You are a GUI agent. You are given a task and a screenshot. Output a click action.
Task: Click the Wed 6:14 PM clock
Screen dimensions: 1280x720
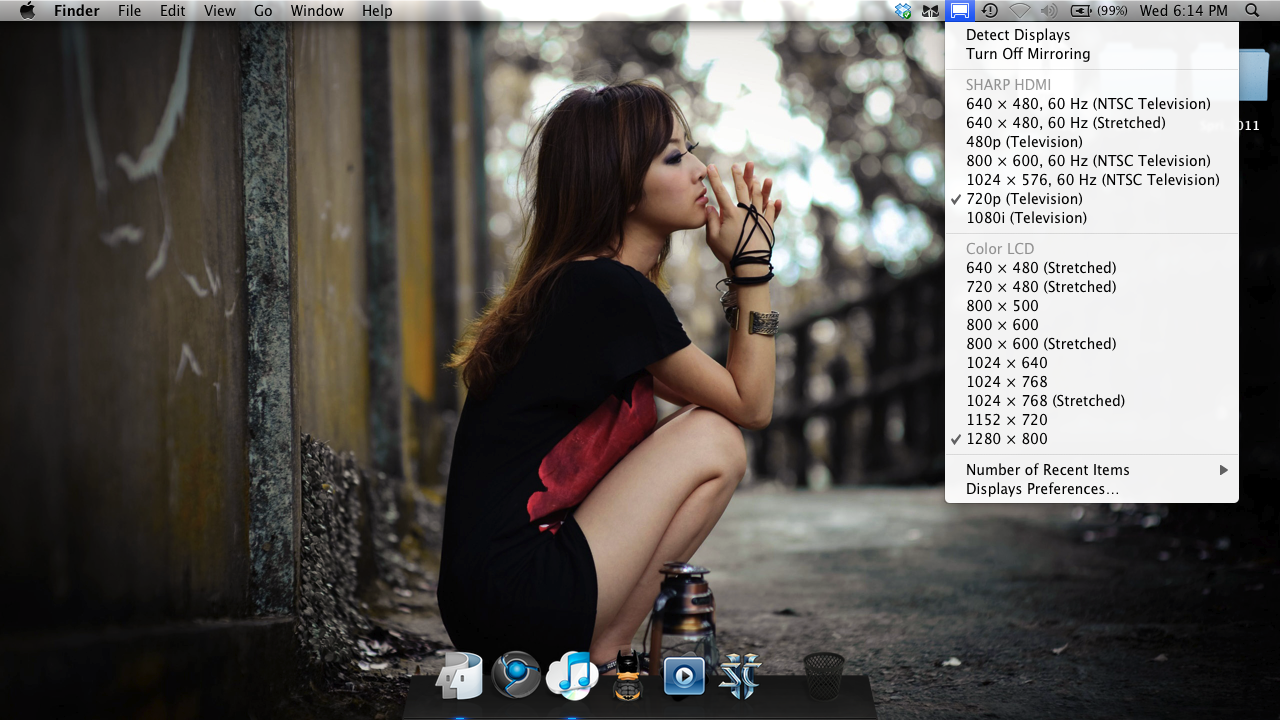click(1184, 11)
